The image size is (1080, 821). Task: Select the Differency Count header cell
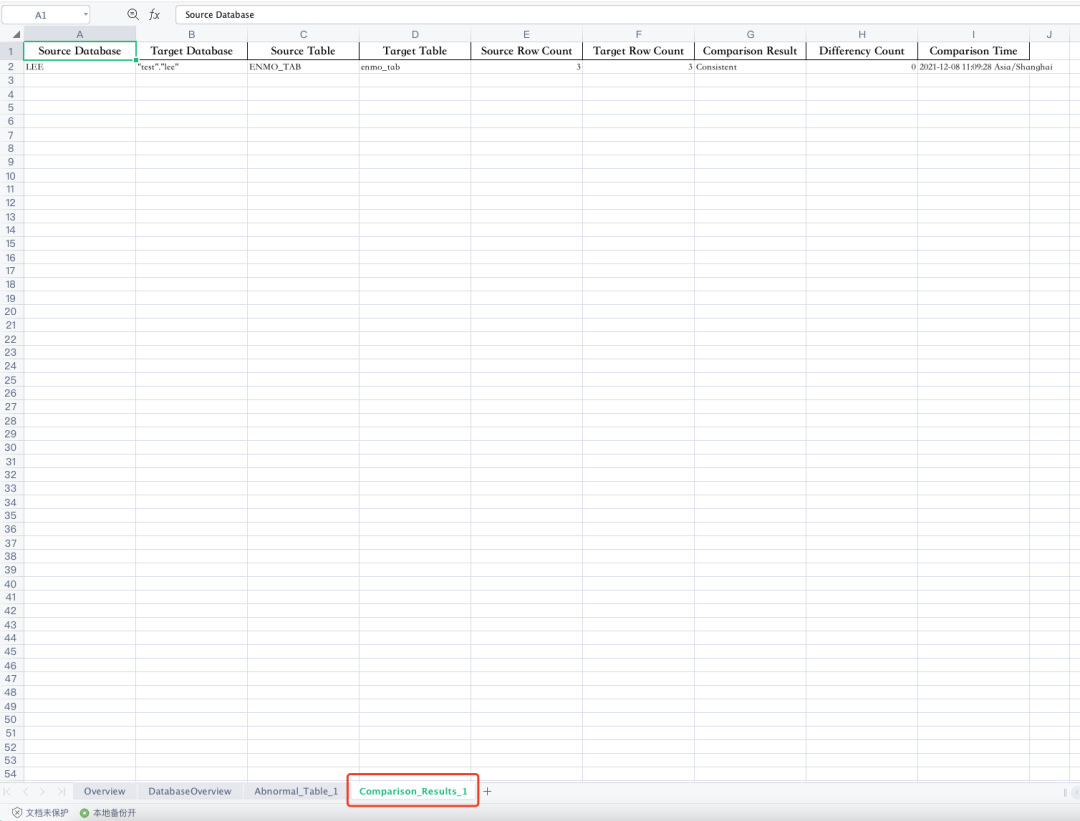(862, 51)
